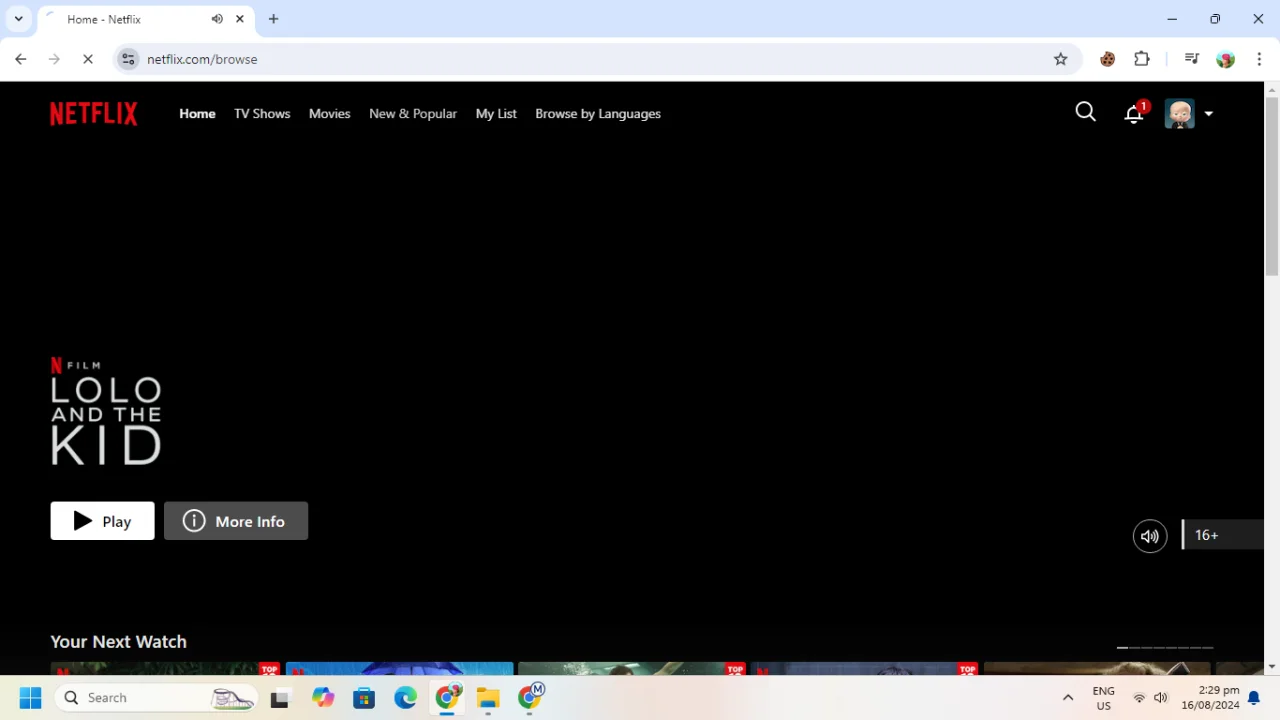Open the tab search dropdown
The image size is (1280, 720).
point(18,19)
